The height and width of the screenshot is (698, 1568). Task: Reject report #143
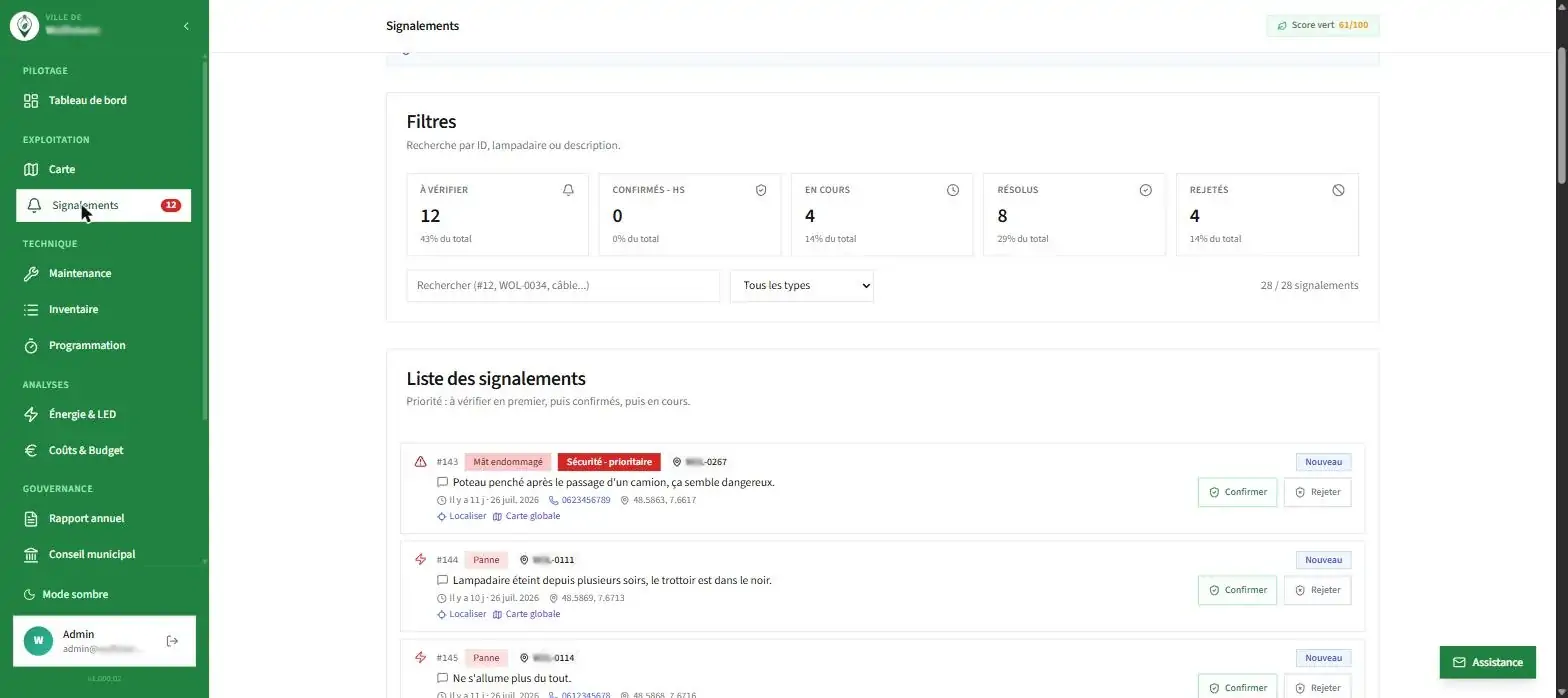(x=1317, y=492)
